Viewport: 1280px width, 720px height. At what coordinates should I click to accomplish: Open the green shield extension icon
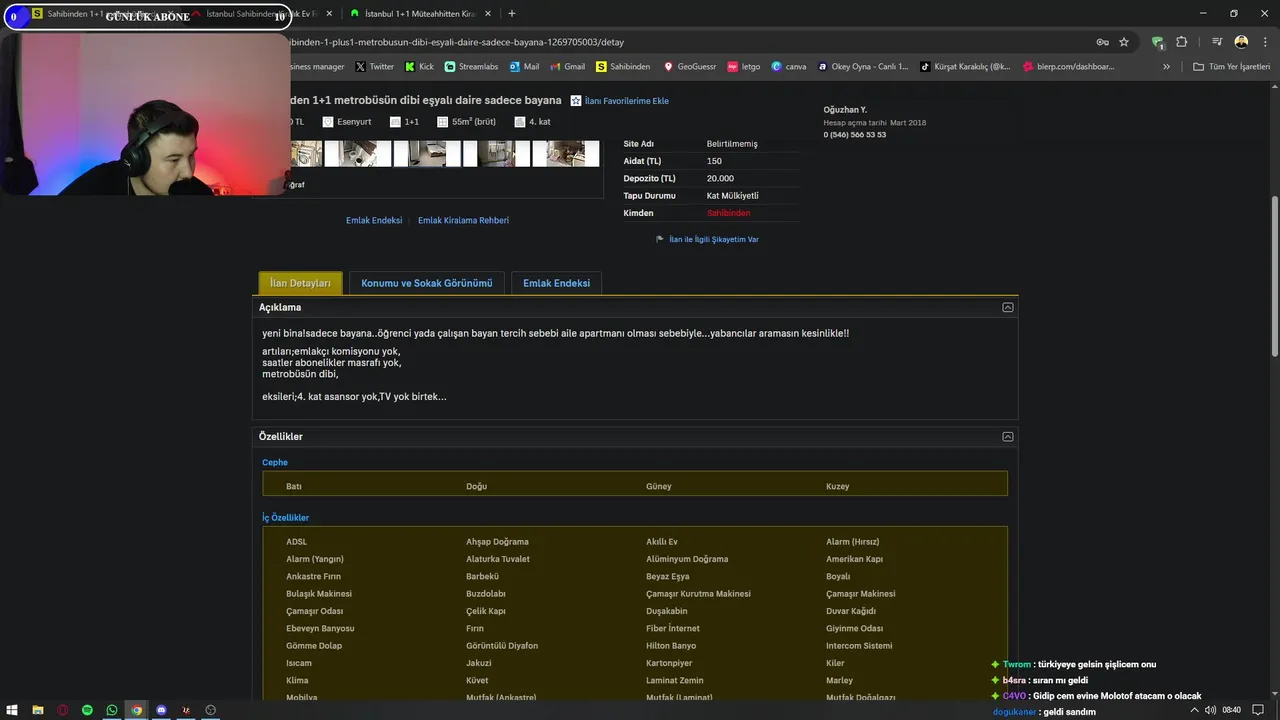click(x=1158, y=42)
